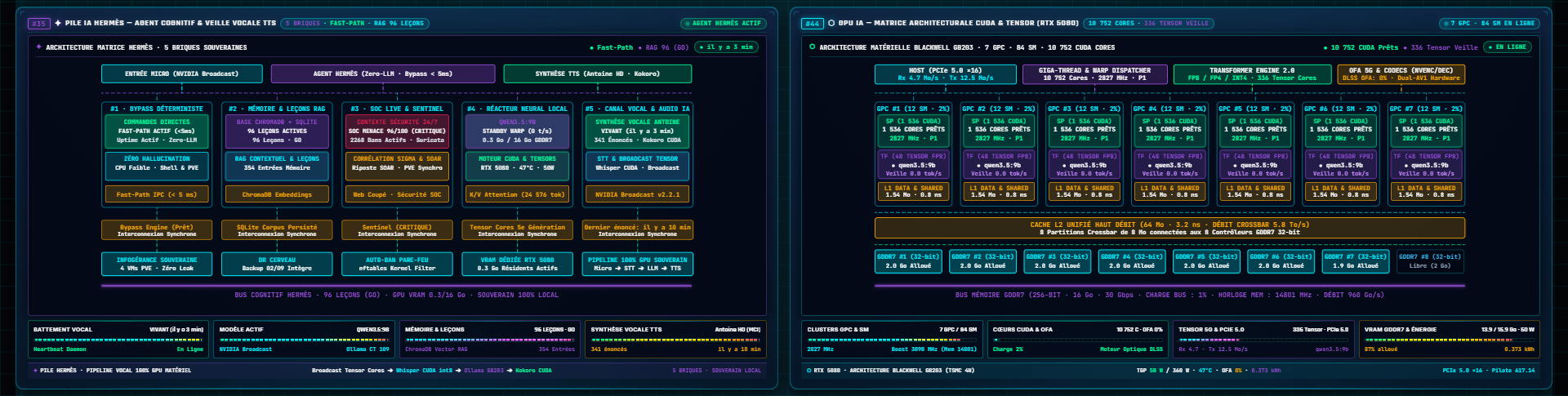This screenshot has height=396, width=1568.
Task: Click the hexagon icon beside GPU IA title
Action: pos(831,23)
